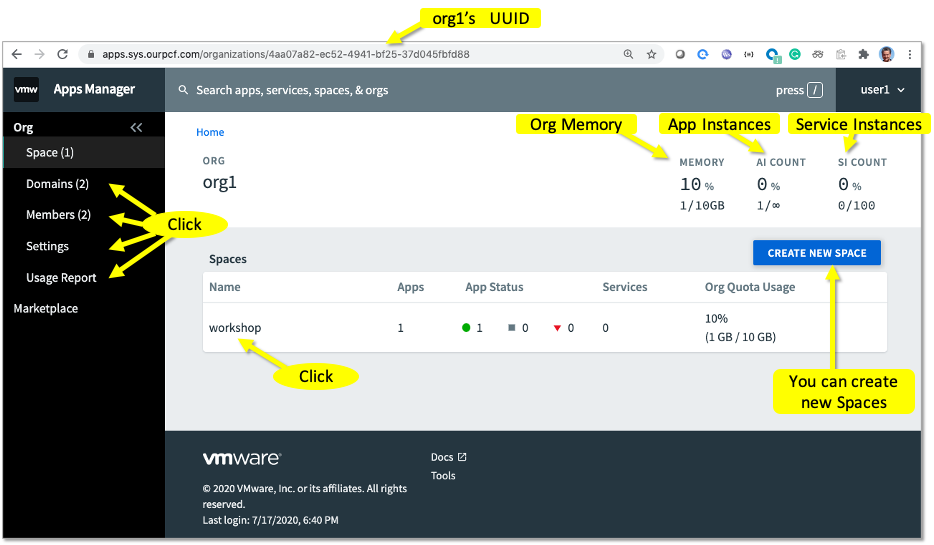Open the blue ring extension with alert badge

pyautogui.click(x=773, y=55)
